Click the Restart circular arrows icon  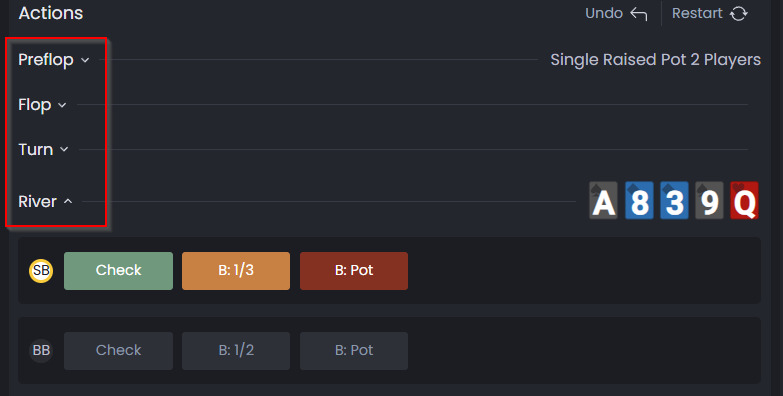click(739, 13)
